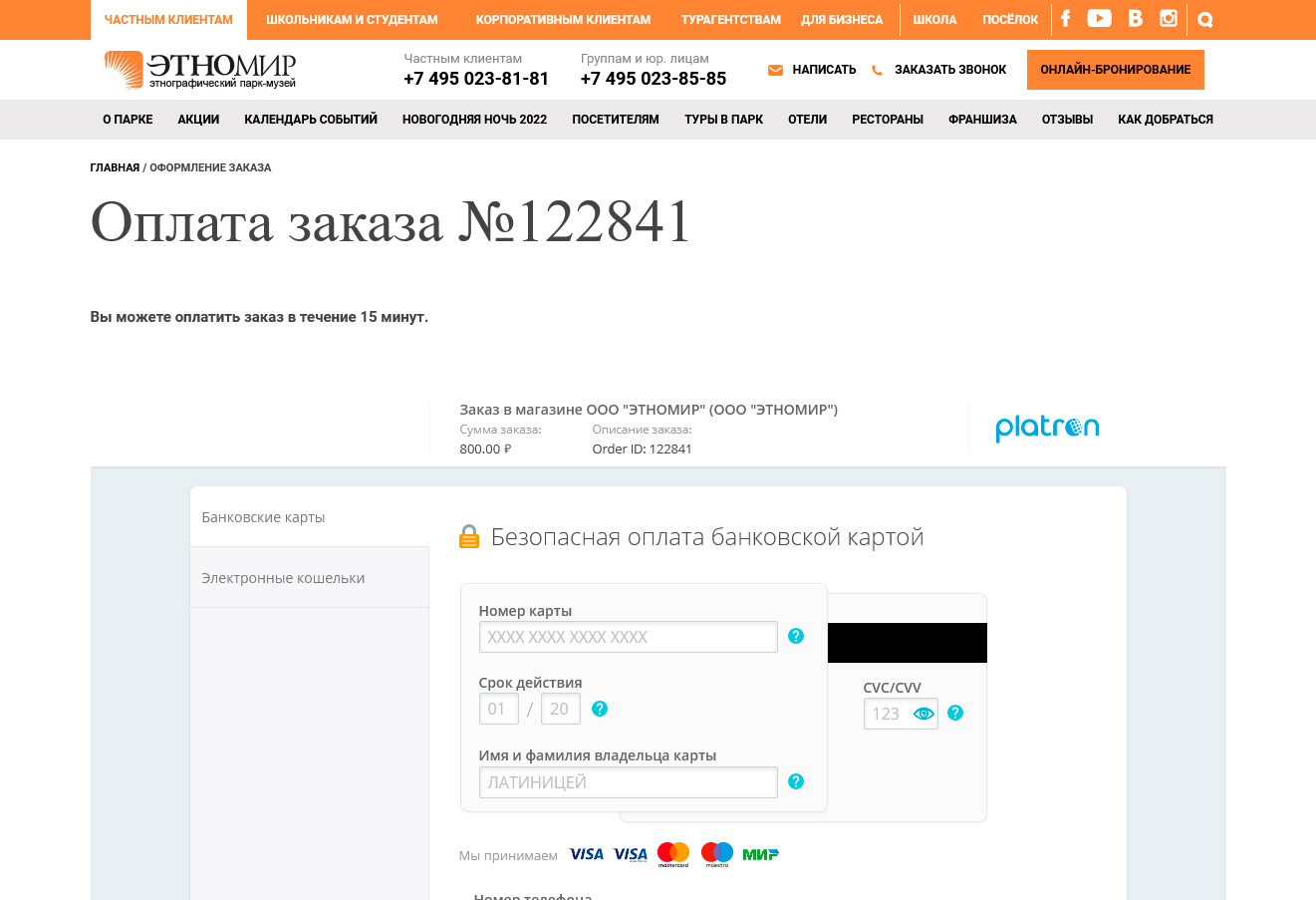The height and width of the screenshot is (900, 1316).
Task: Open help icon for CVC/CVV
Action: (x=955, y=713)
